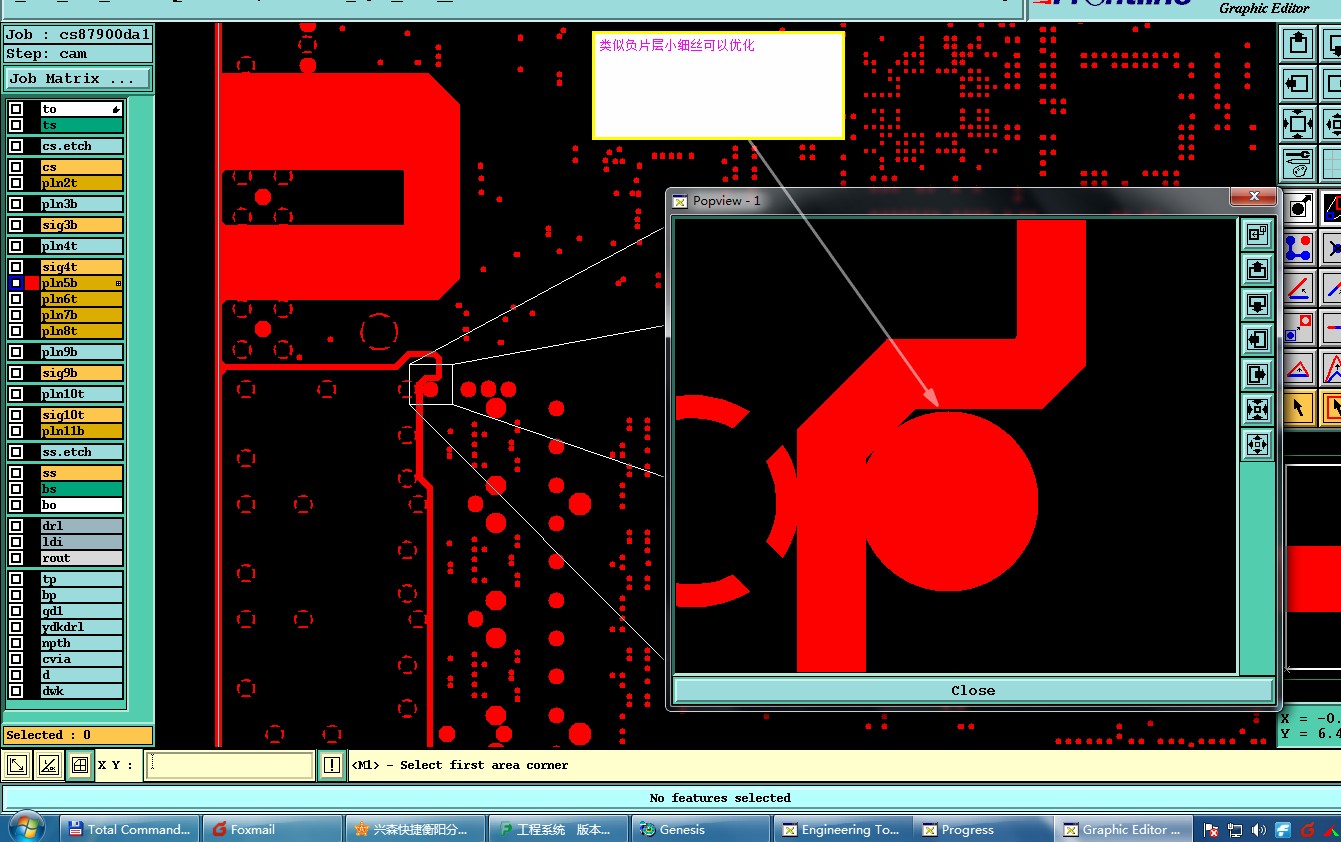Zoom out the Popview with the outward arrows icon
The width and height of the screenshot is (1341, 842).
(1257, 444)
